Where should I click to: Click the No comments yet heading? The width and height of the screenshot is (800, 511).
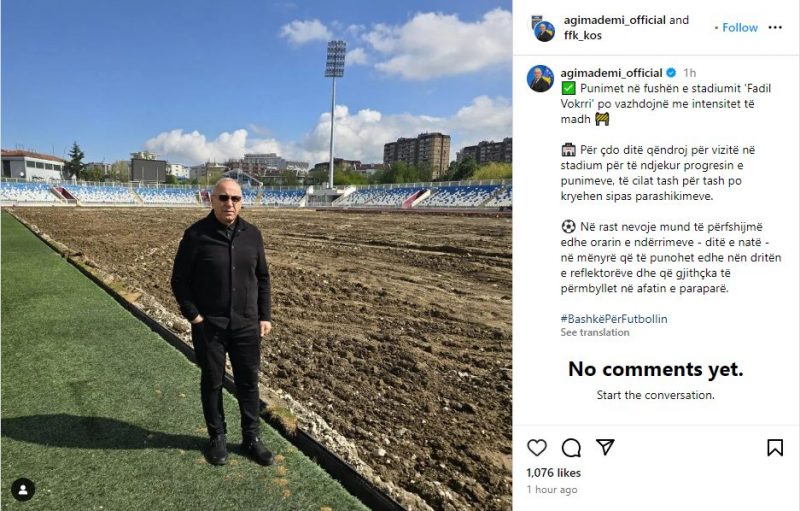tap(656, 369)
